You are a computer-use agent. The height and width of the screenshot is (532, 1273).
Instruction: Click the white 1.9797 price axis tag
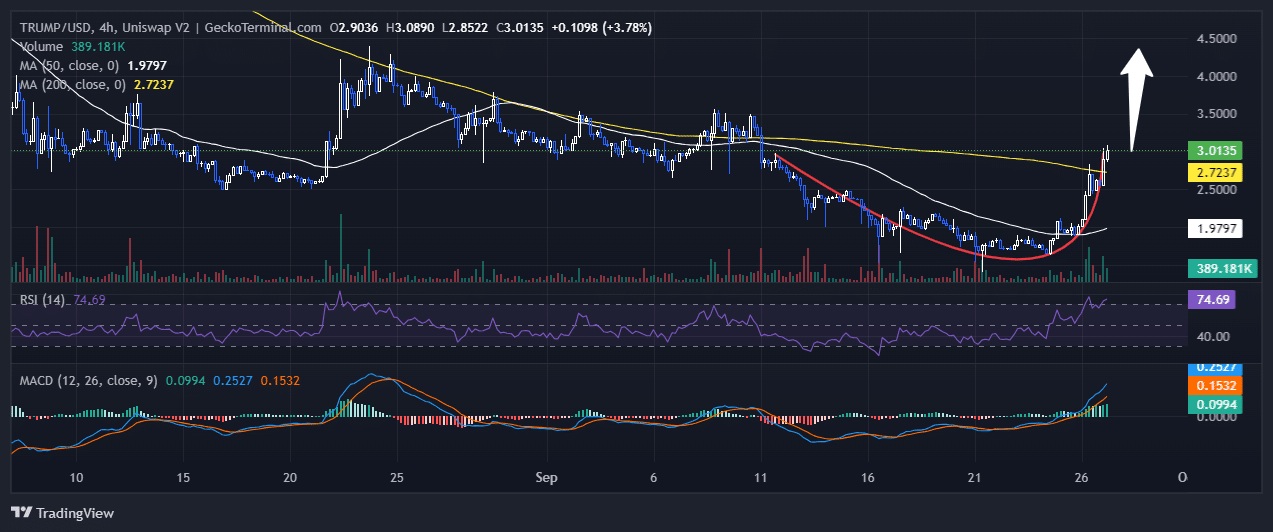coord(1214,229)
